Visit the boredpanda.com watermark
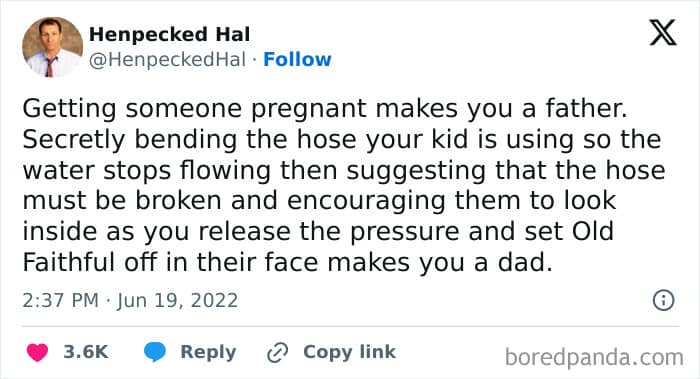 tap(594, 358)
